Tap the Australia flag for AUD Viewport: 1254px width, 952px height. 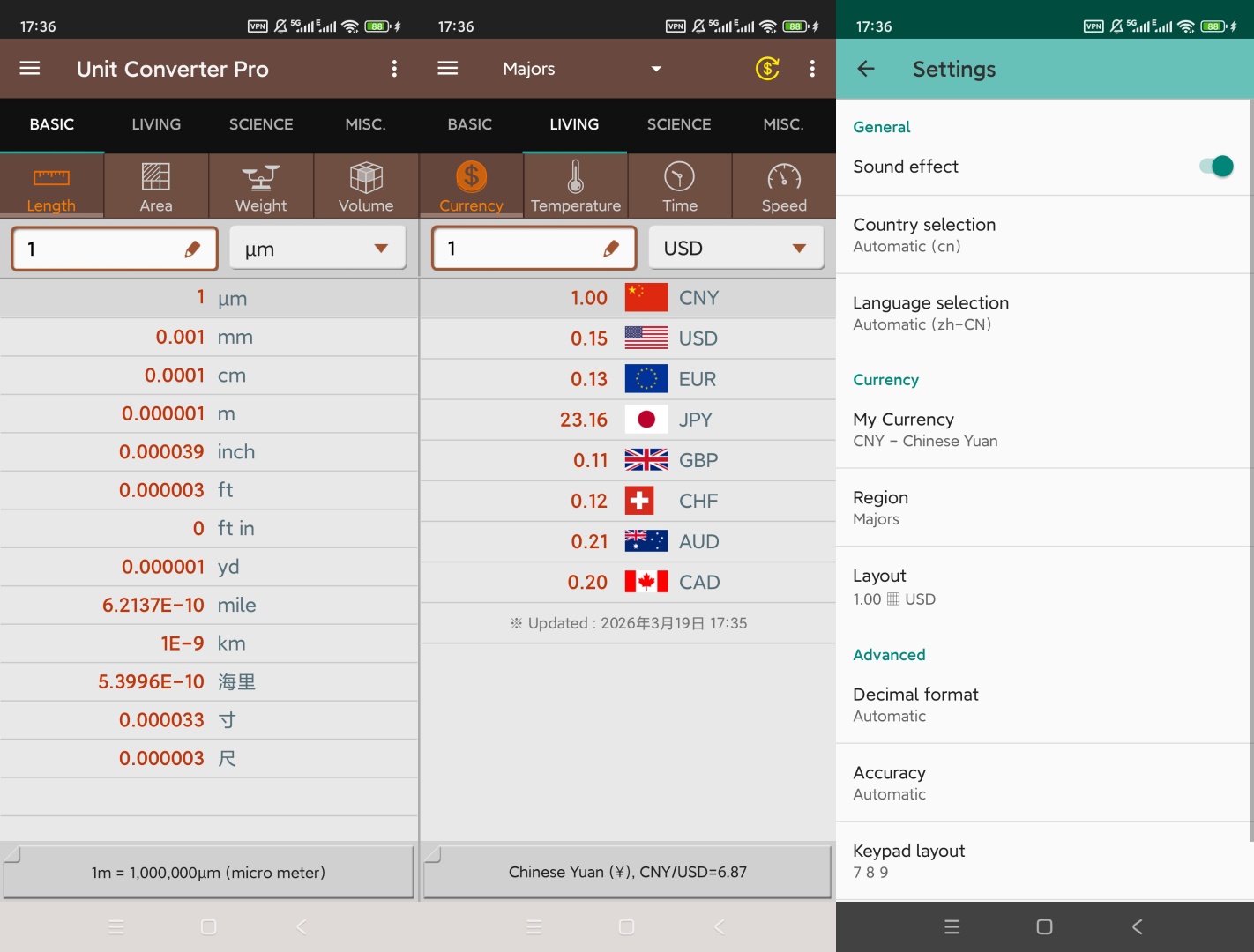pyautogui.click(x=646, y=541)
